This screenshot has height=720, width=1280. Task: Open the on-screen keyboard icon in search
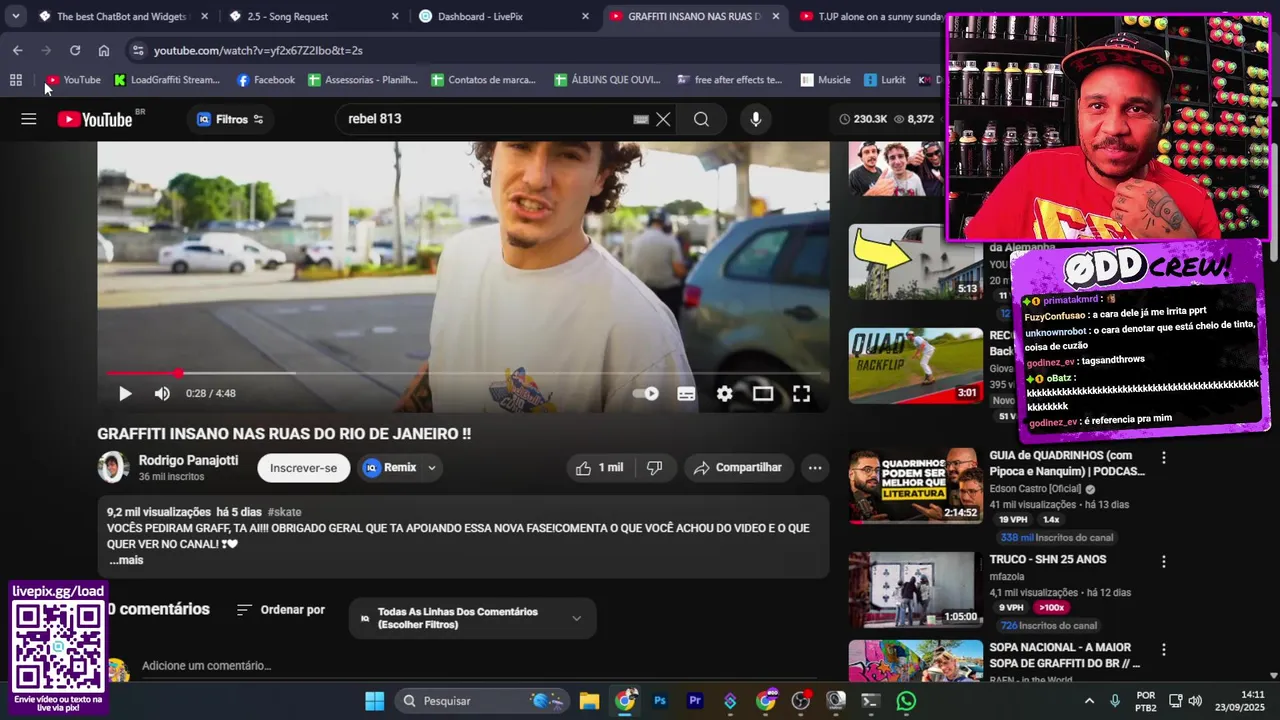tap(641, 119)
